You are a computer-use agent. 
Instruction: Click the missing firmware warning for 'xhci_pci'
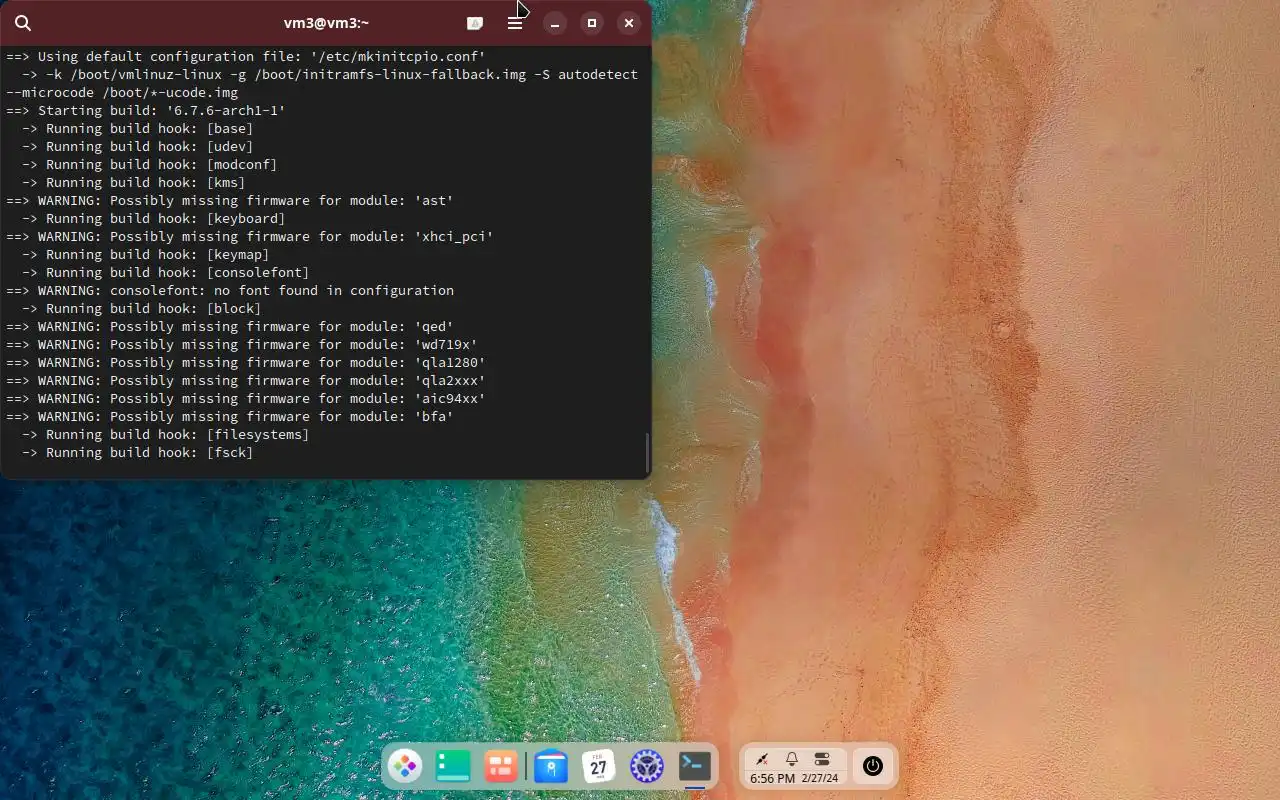click(250, 237)
